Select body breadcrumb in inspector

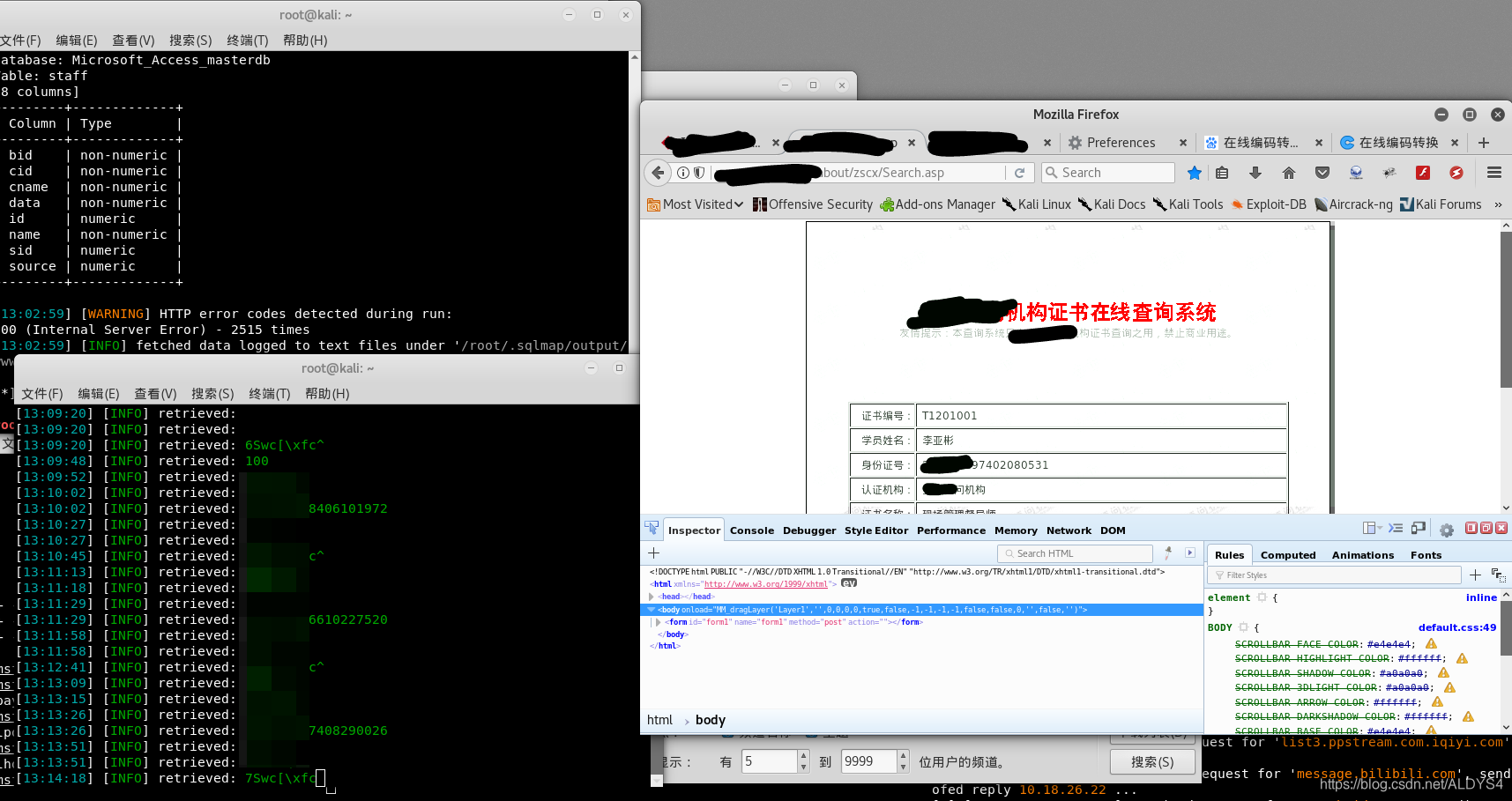(x=711, y=720)
